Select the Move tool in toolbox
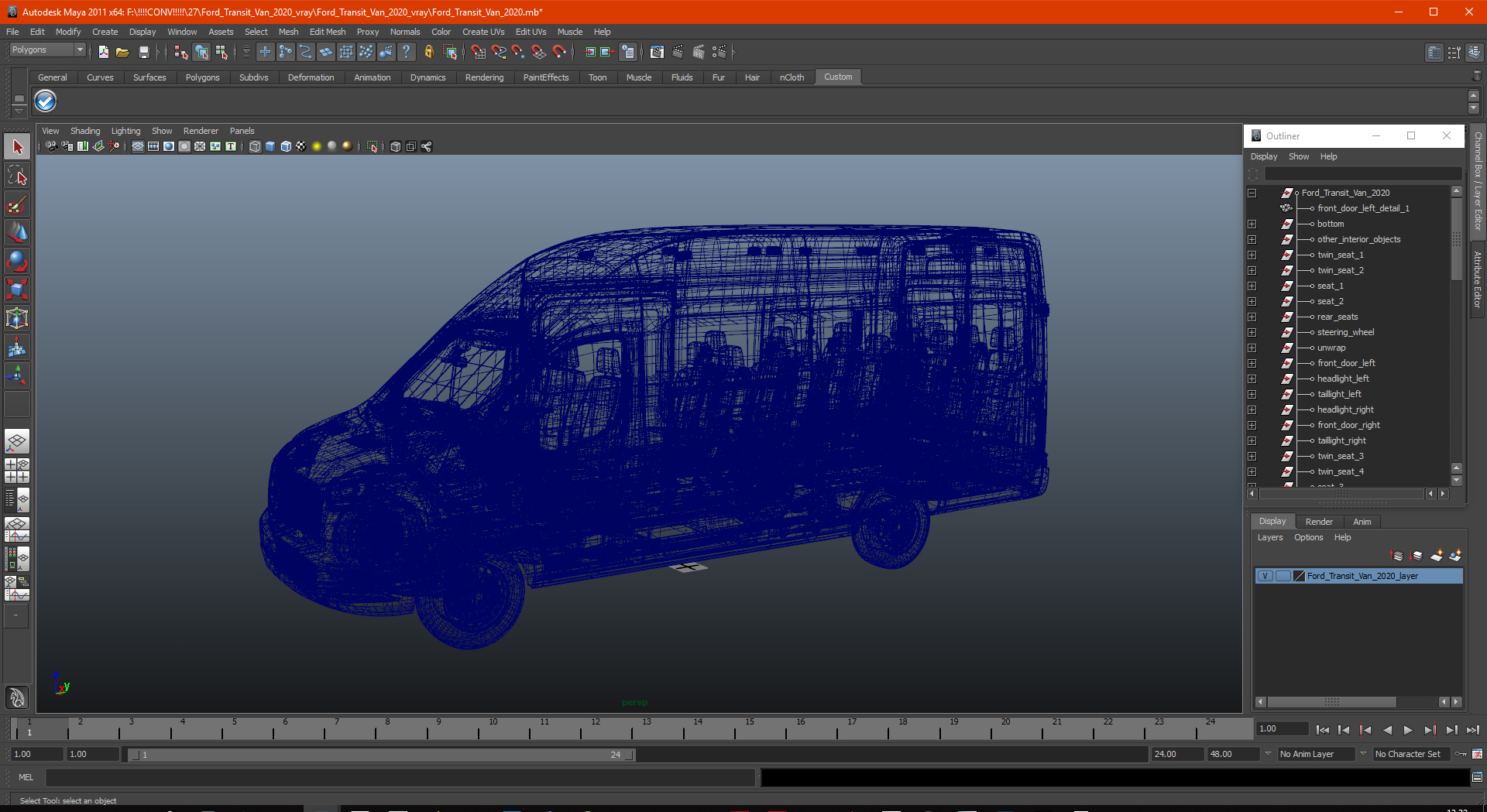The width and height of the screenshot is (1487, 812). click(17, 233)
